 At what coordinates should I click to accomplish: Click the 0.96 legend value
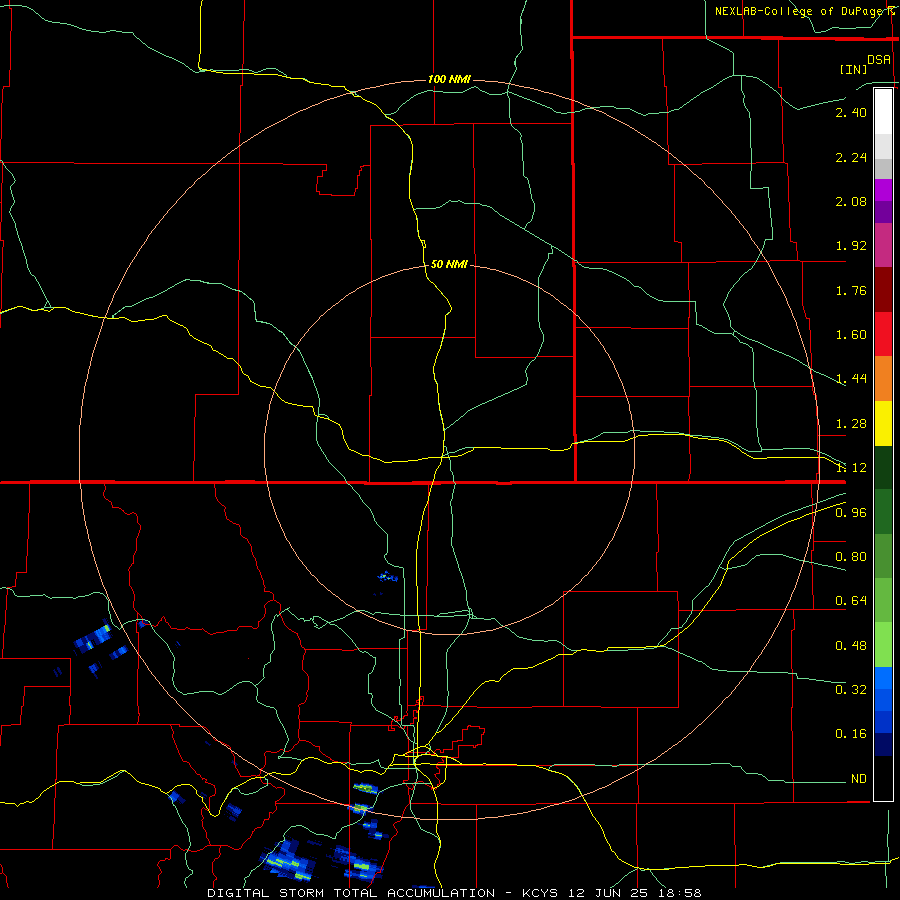click(851, 513)
